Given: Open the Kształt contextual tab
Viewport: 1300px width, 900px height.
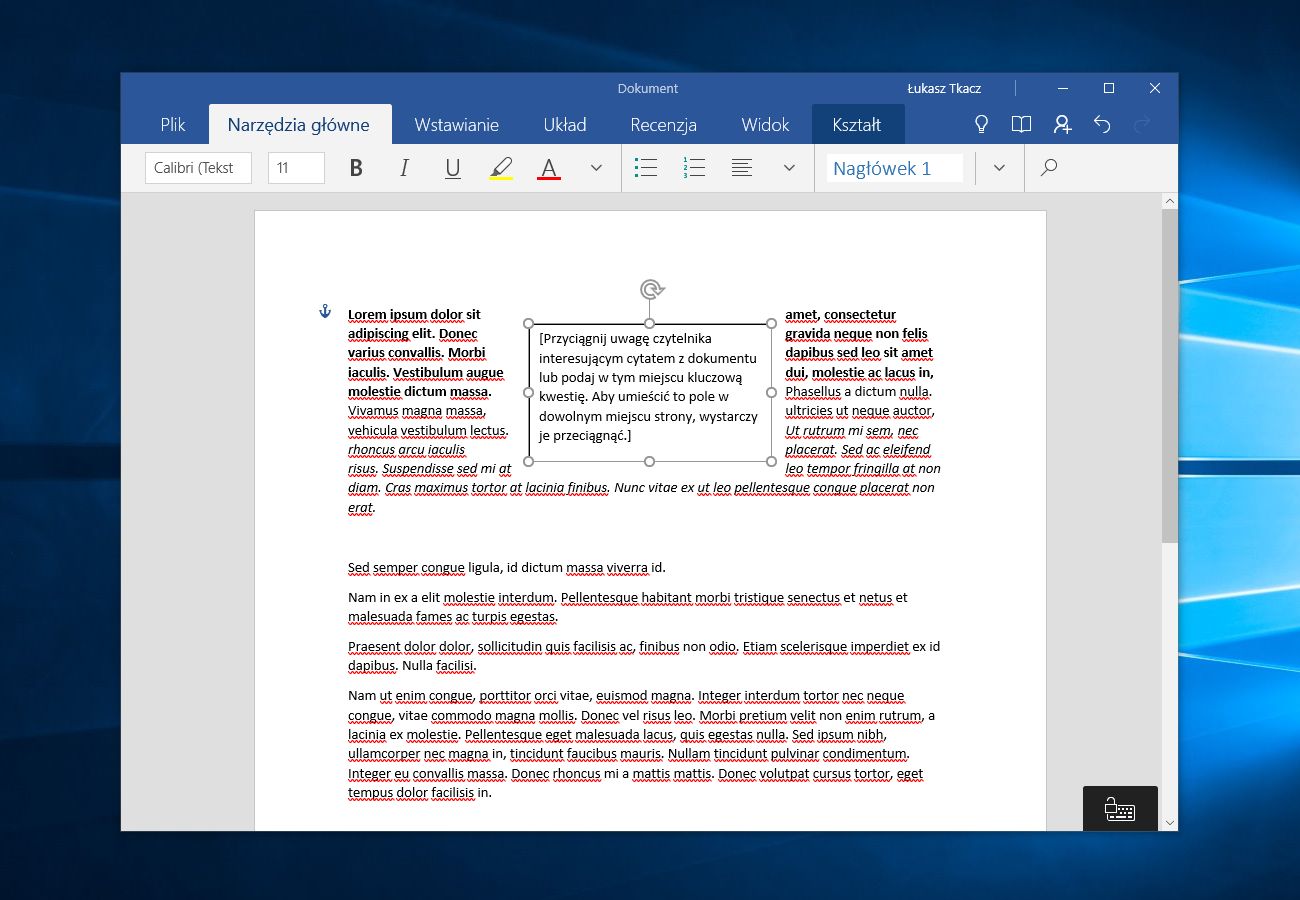Looking at the screenshot, I should point(858,125).
